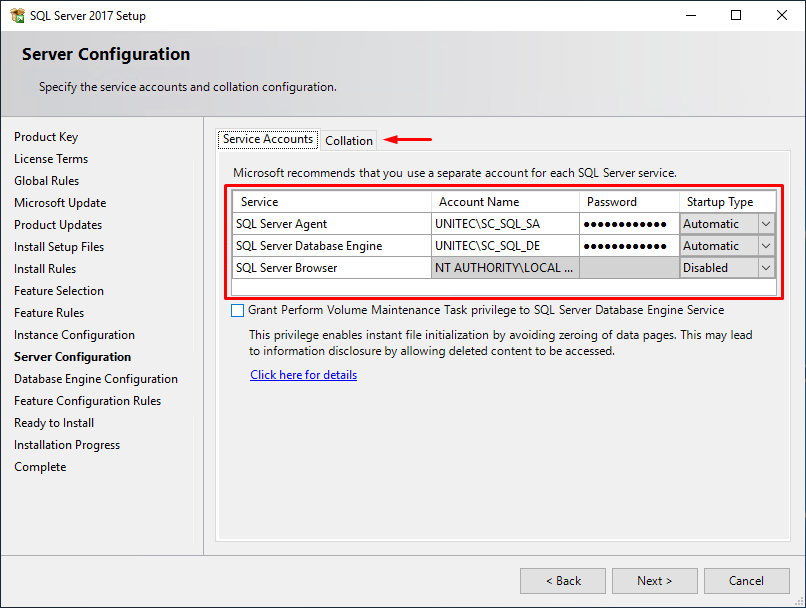Select bold Server Configuration step in sidebar
806x608 pixels.
(x=72, y=357)
